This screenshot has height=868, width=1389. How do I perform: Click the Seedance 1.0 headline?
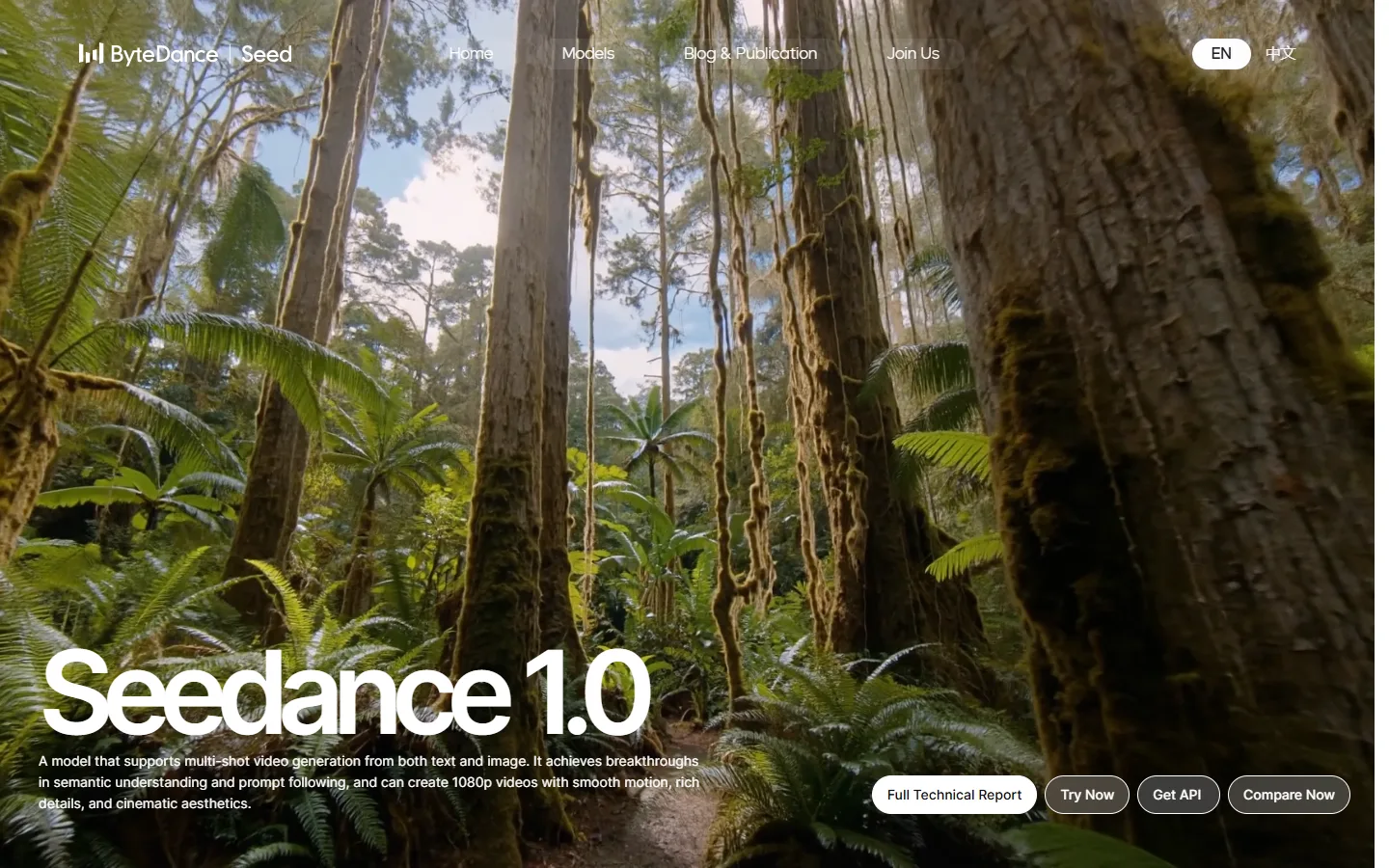pyautogui.click(x=346, y=693)
